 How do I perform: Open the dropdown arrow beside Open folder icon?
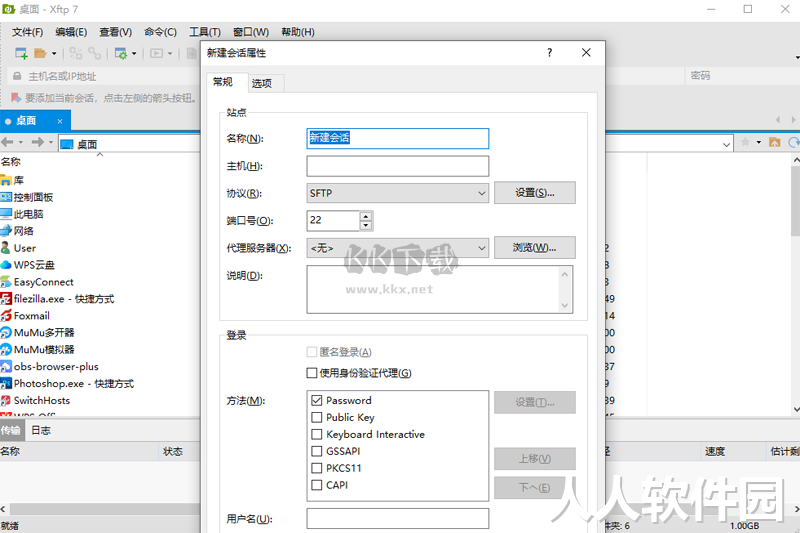(54, 53)
